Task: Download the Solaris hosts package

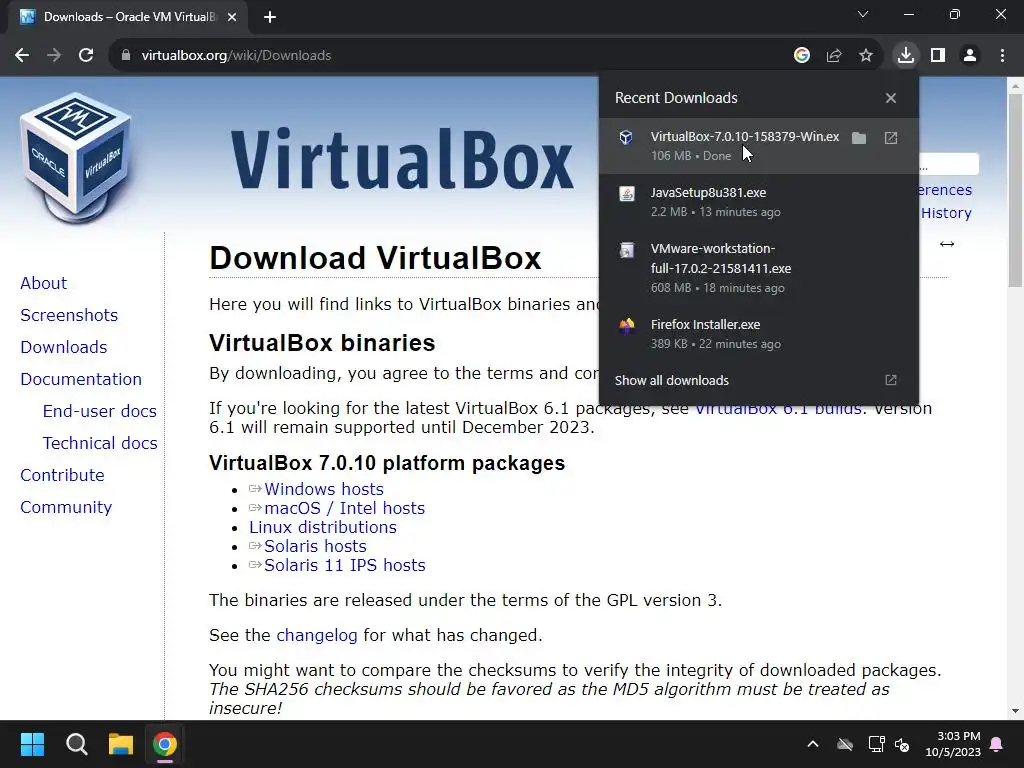Action: click(315, 546)
